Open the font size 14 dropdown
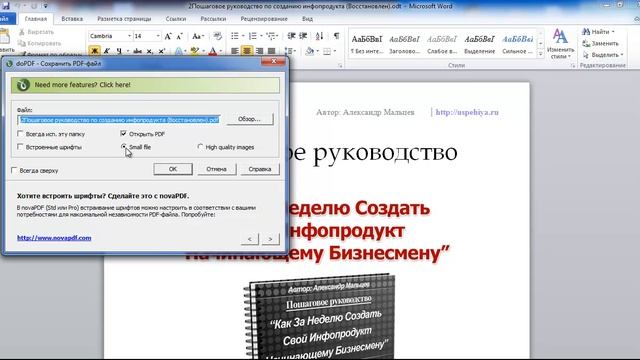640x360 pixels. [x=158, y=36]
